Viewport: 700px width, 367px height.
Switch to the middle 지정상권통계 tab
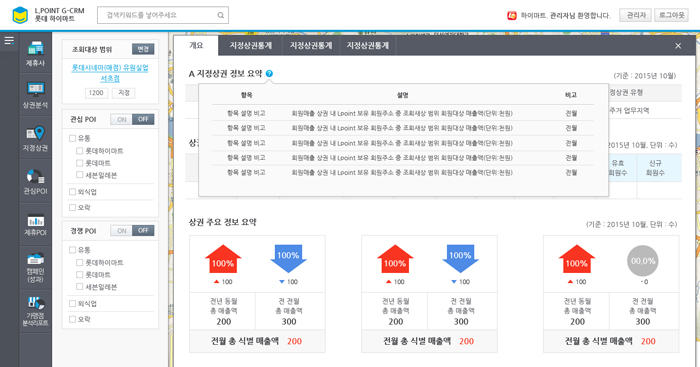click(x=311, y=46)
